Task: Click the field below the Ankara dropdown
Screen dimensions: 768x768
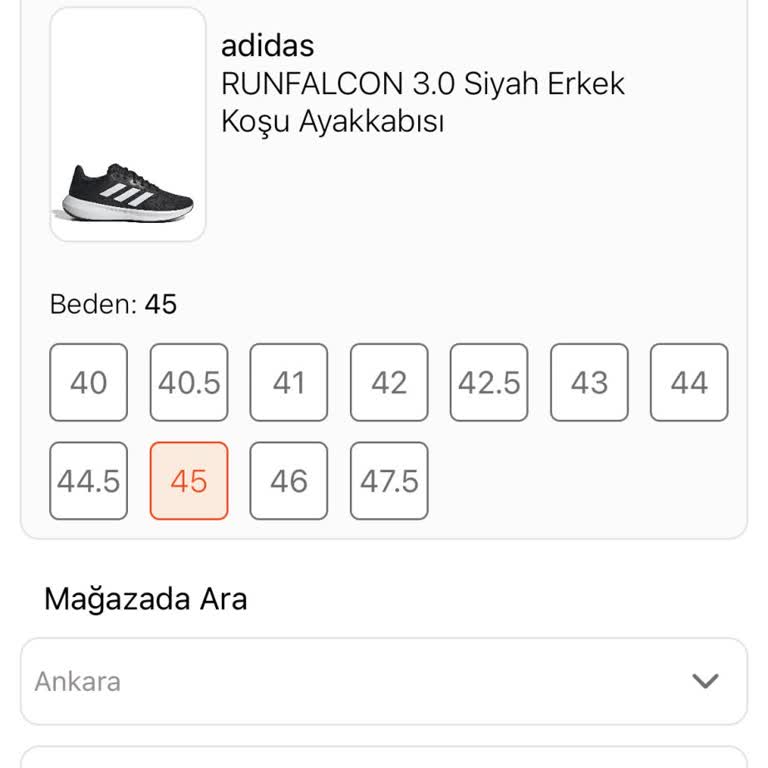Action: pos(383,757)
